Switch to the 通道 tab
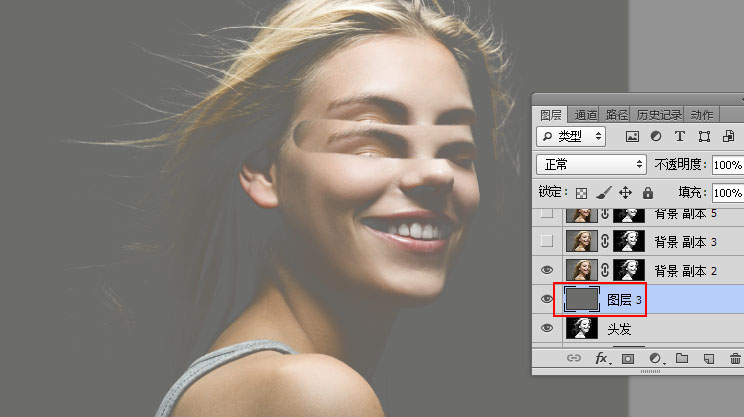 click(x=585, y=114)
